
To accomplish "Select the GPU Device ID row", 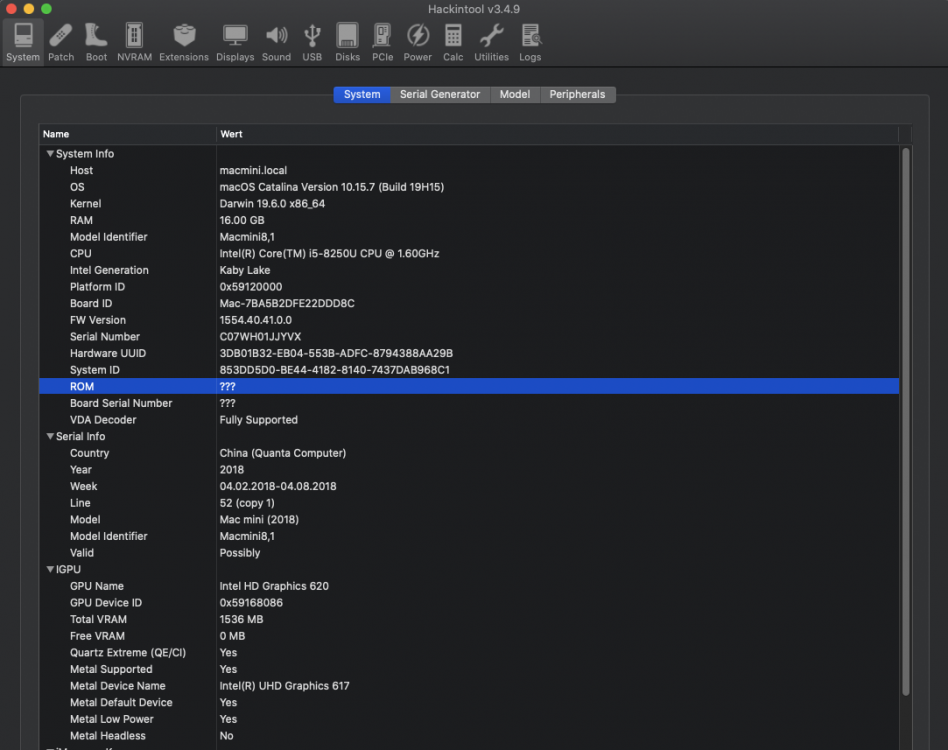I will pyautogui.click(x=469, y=603).
